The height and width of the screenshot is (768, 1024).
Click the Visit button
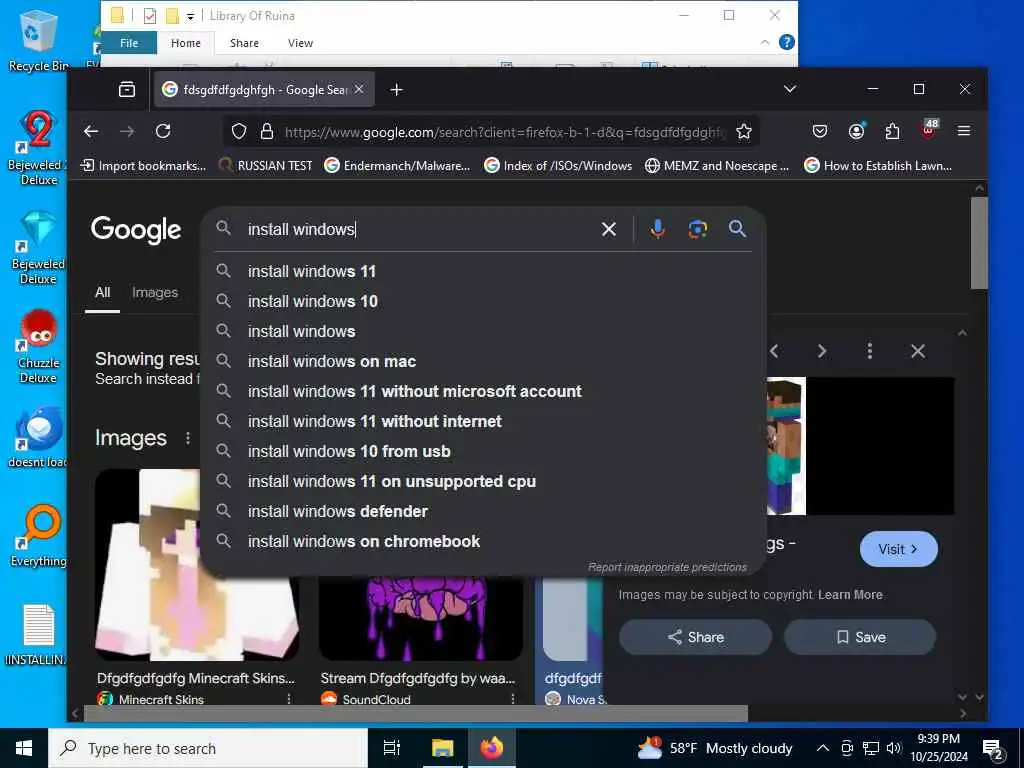899,549
